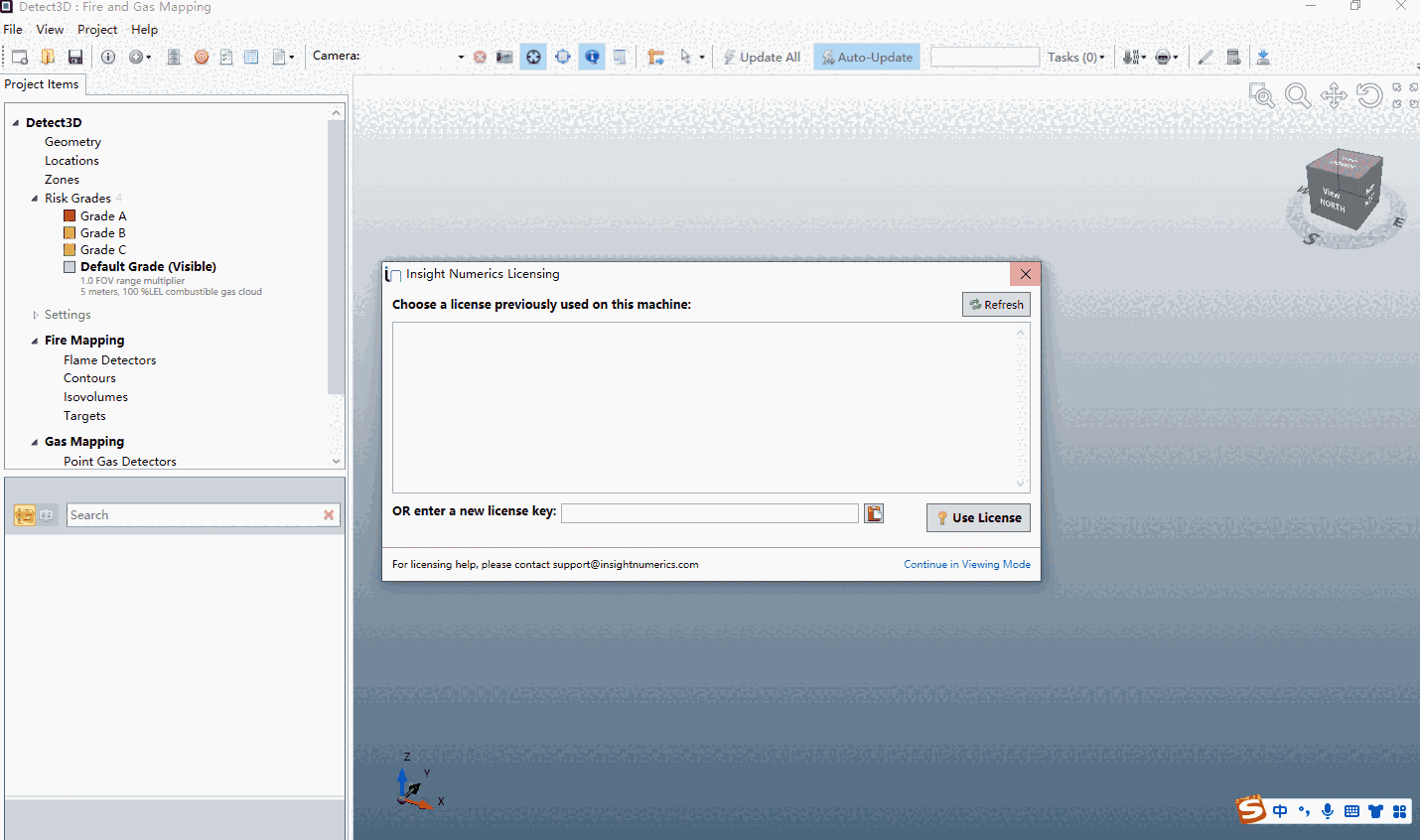
Task: Toggle the light blue square frame button
Action: point(563,57)
